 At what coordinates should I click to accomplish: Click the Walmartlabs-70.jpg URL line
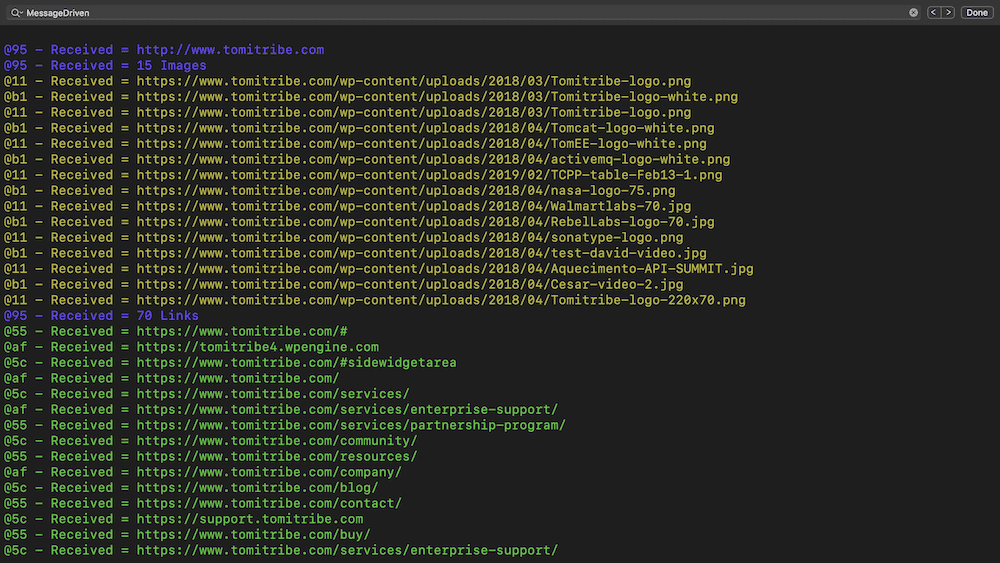(348, 207)
